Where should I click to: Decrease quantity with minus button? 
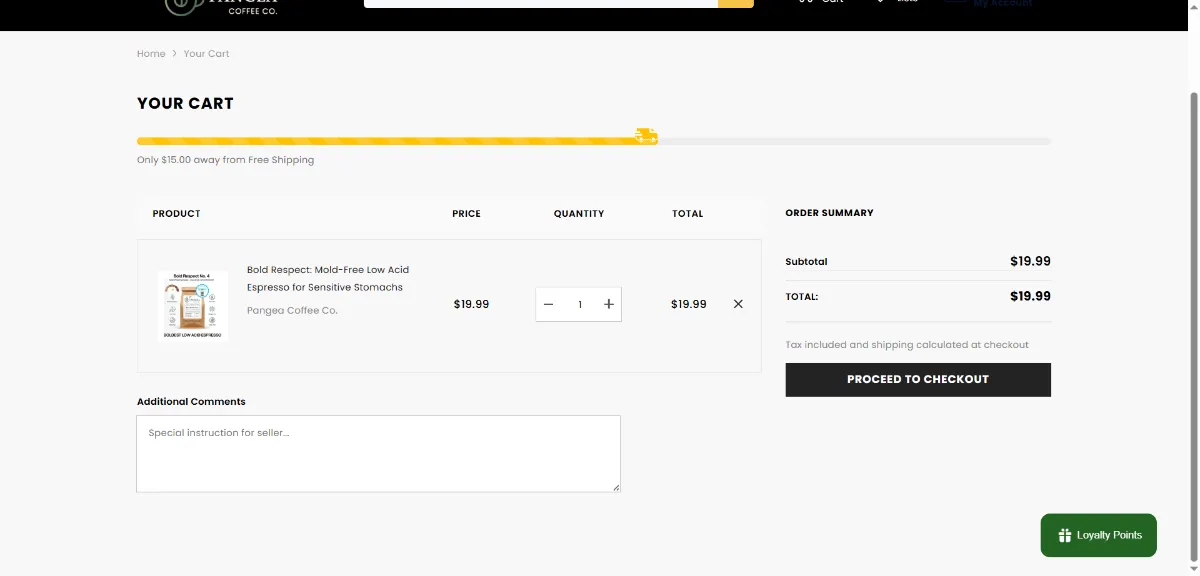click(548, 304)
